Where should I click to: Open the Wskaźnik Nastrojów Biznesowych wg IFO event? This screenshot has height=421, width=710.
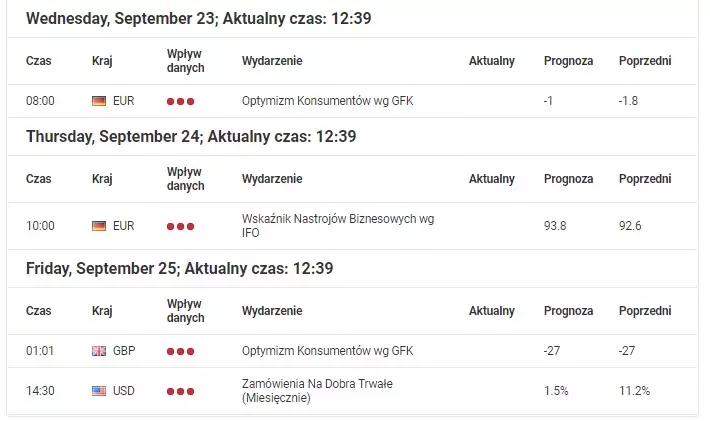338,226
